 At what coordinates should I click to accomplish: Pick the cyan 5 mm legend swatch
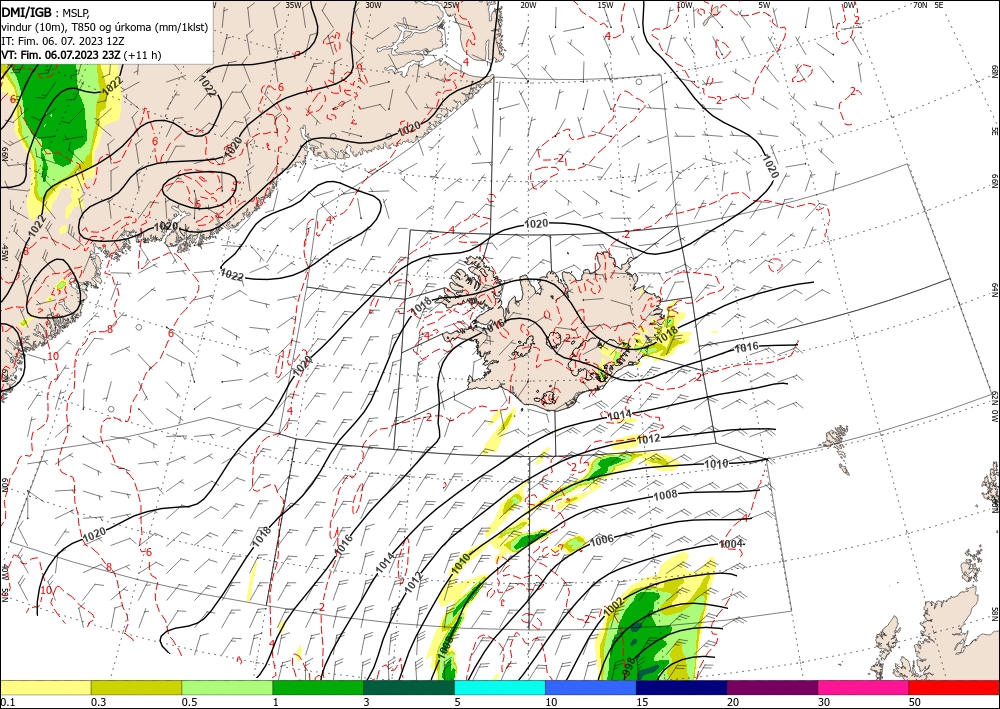coord(500,687)
